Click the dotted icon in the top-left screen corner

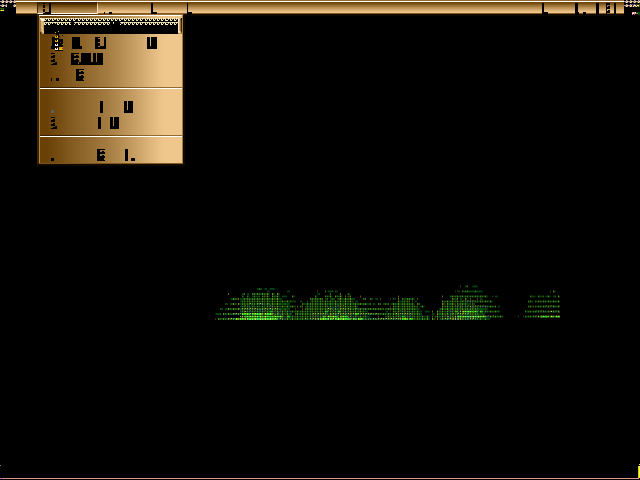coord(7,5)
